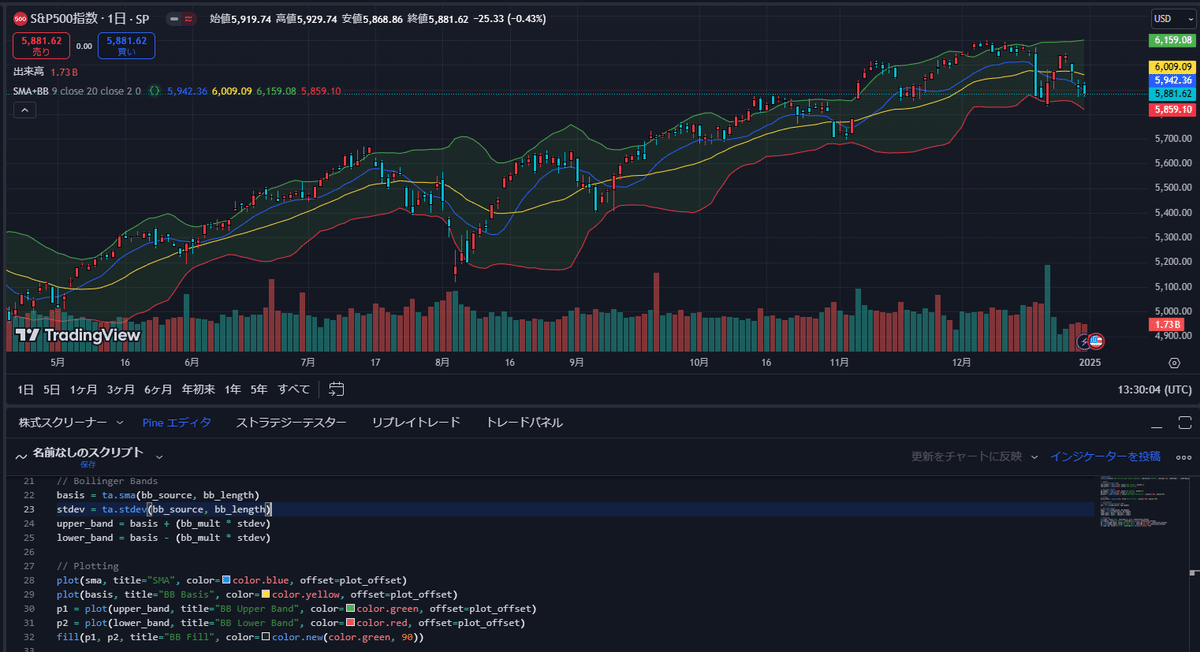Click the 6,159.08 upper band price label
The width and height of the screenshot is (1200, 652).
coord(1171,40)
